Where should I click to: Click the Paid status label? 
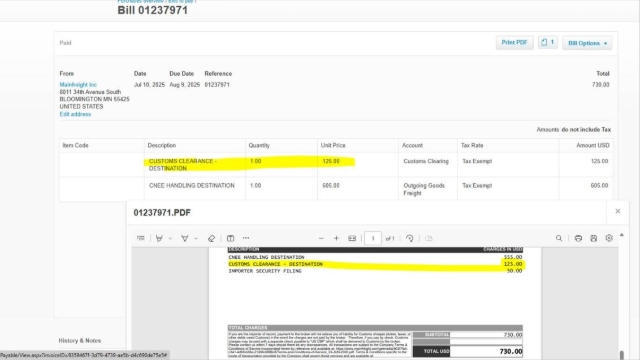tap(65, 42)
